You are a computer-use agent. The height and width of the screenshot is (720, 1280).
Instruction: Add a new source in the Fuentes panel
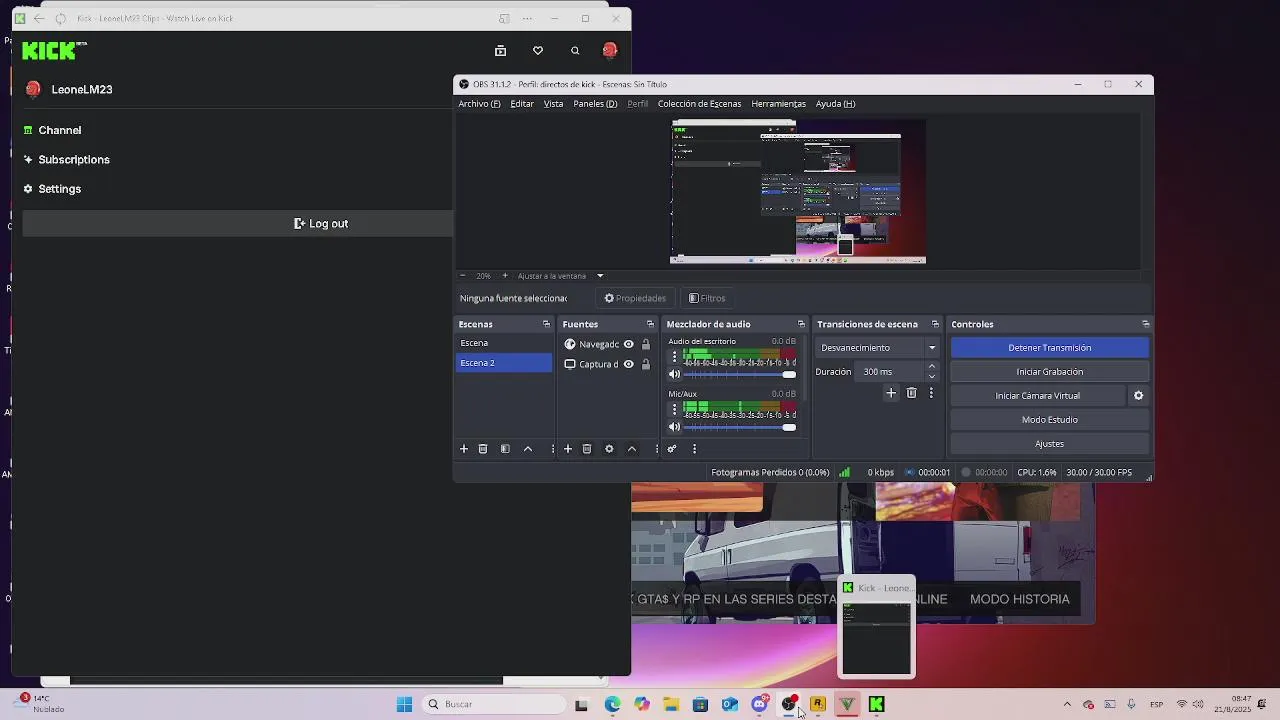[568, 449]
